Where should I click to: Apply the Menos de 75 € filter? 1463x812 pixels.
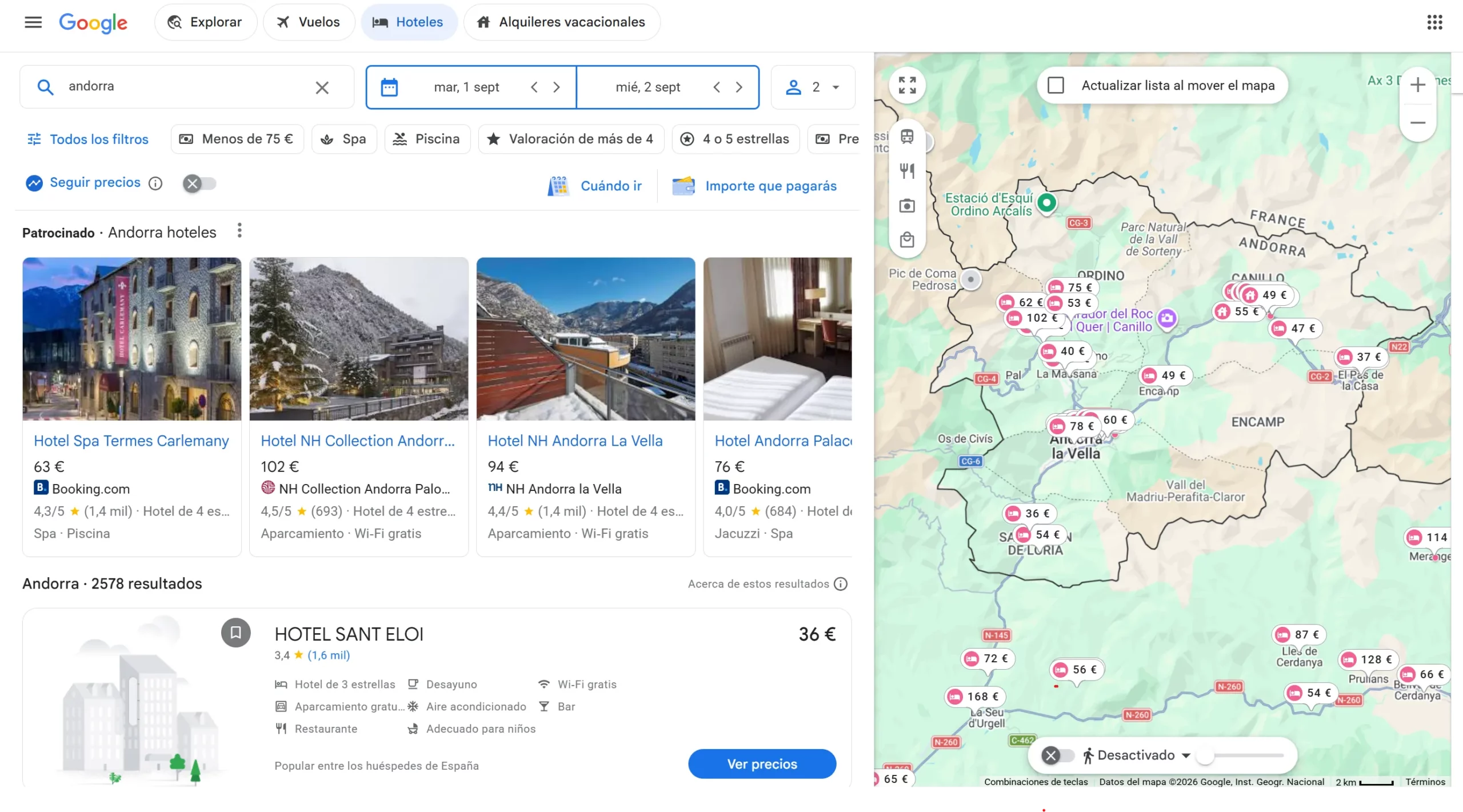coord(237,139)
